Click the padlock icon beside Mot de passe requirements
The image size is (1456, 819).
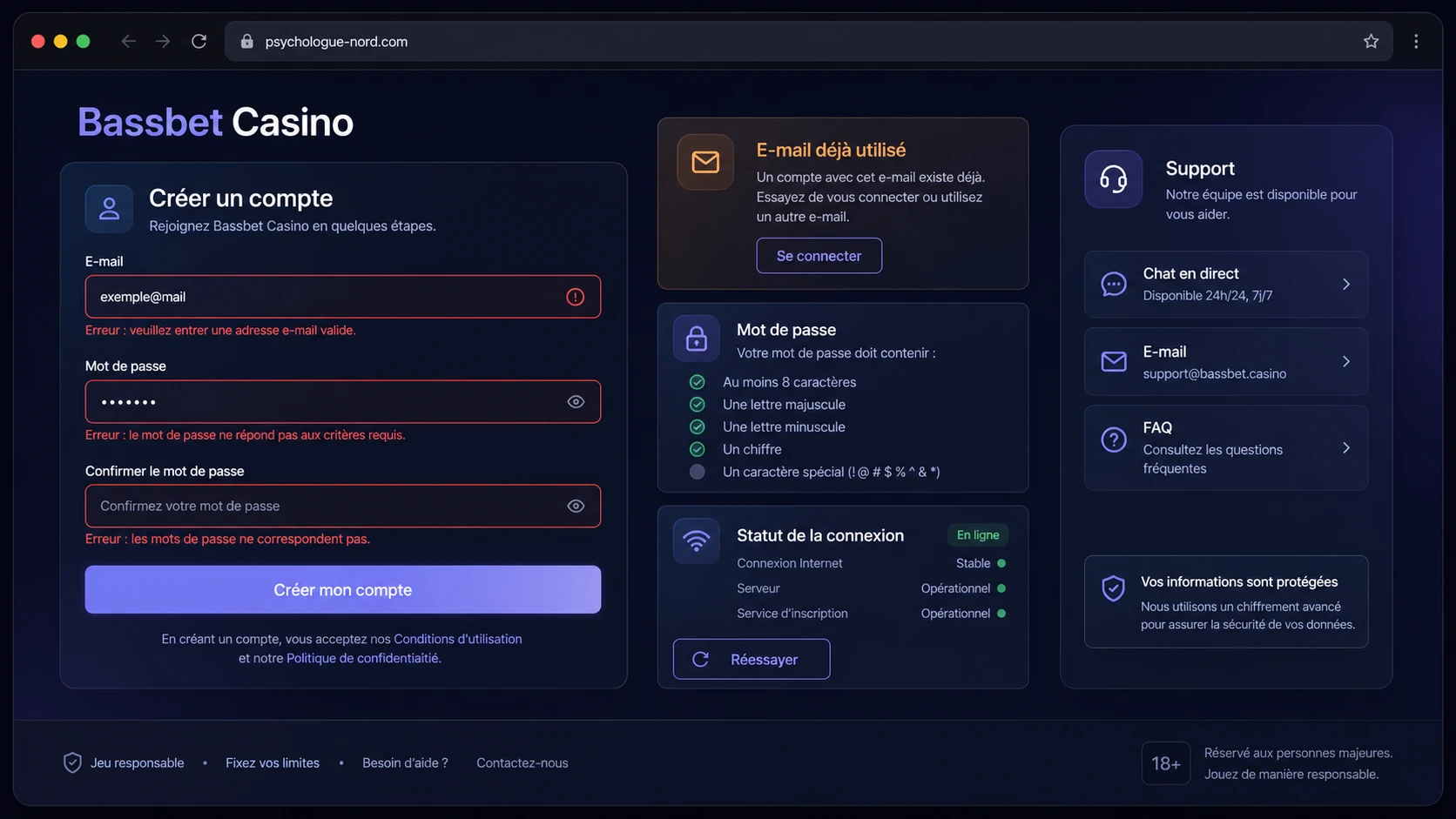697,339
